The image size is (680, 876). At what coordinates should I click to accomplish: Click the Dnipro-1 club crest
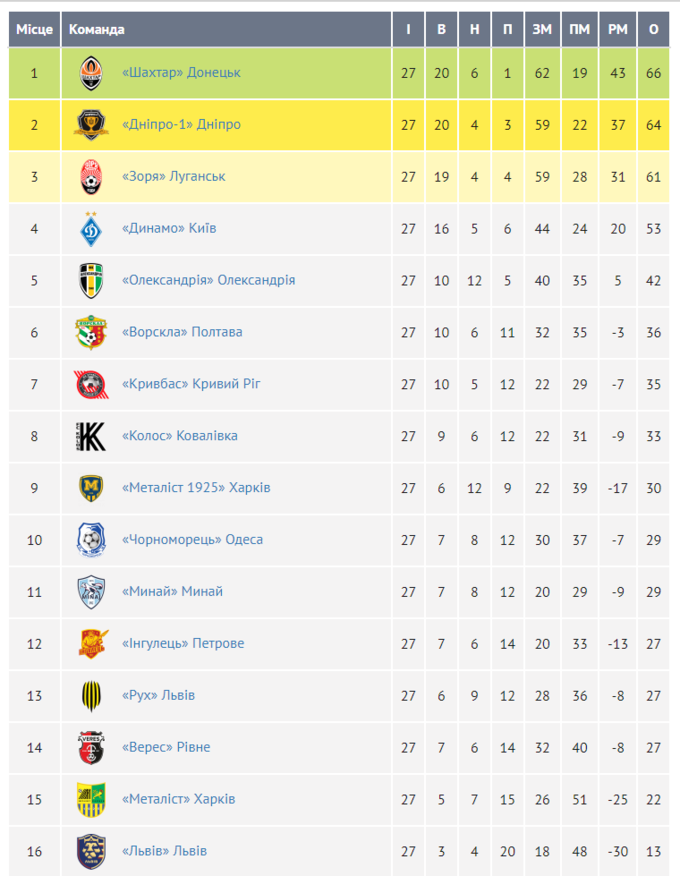pyautogui.click(x=91, y=125)
